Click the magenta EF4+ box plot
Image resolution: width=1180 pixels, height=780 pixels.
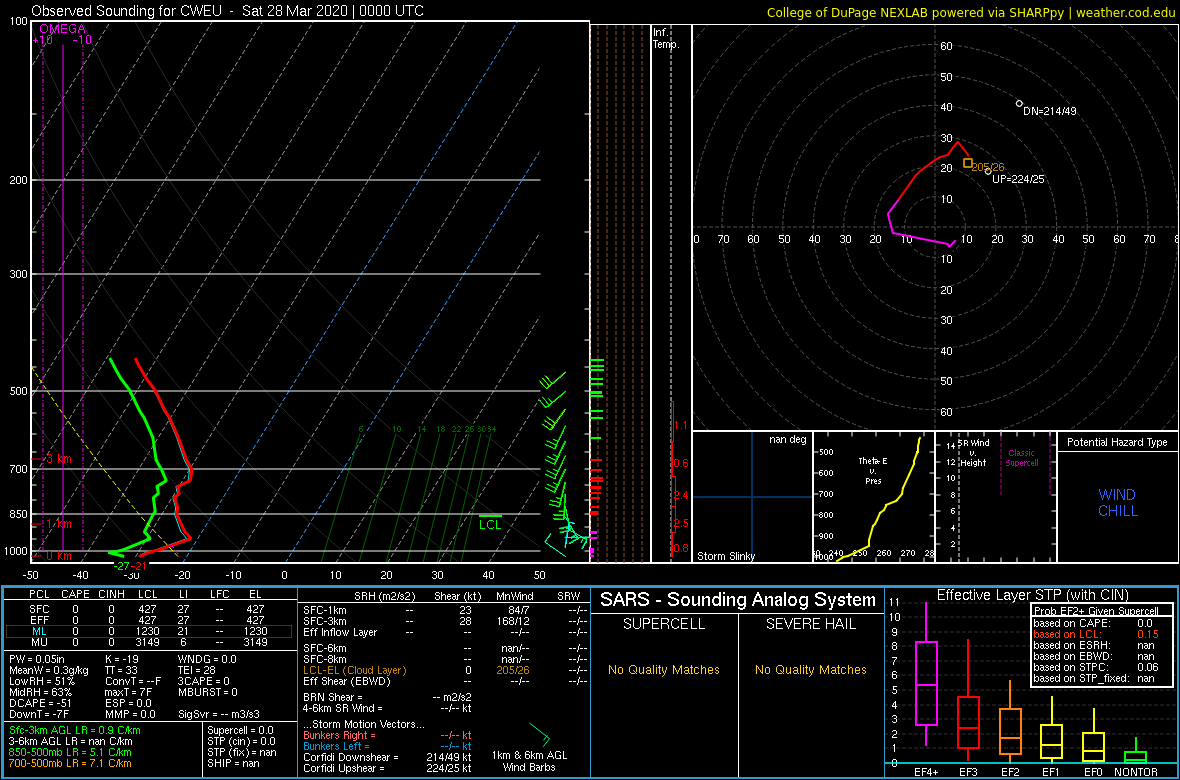925,674
